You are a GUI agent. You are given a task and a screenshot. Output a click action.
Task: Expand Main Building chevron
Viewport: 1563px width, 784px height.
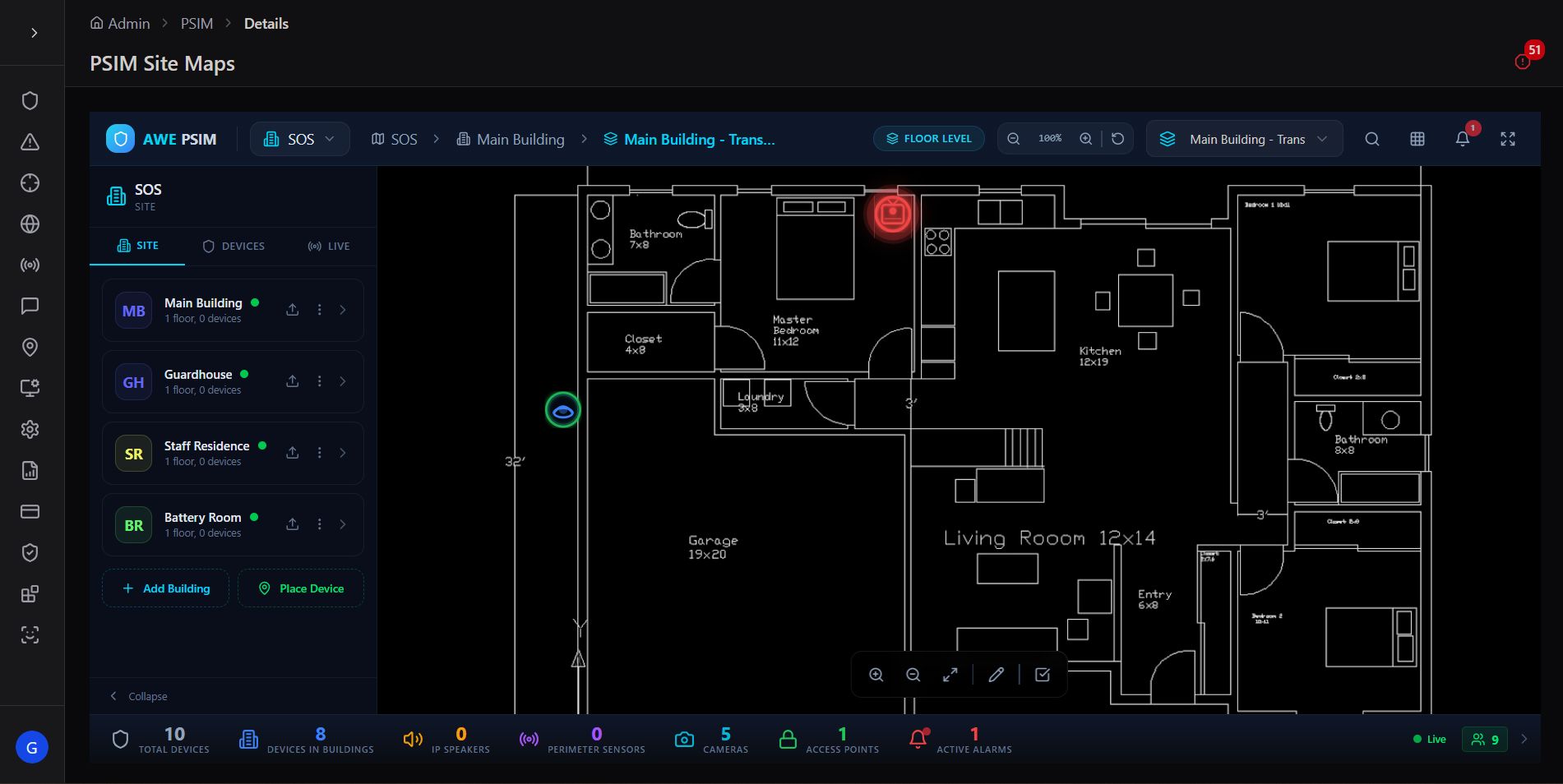(343, 310)
